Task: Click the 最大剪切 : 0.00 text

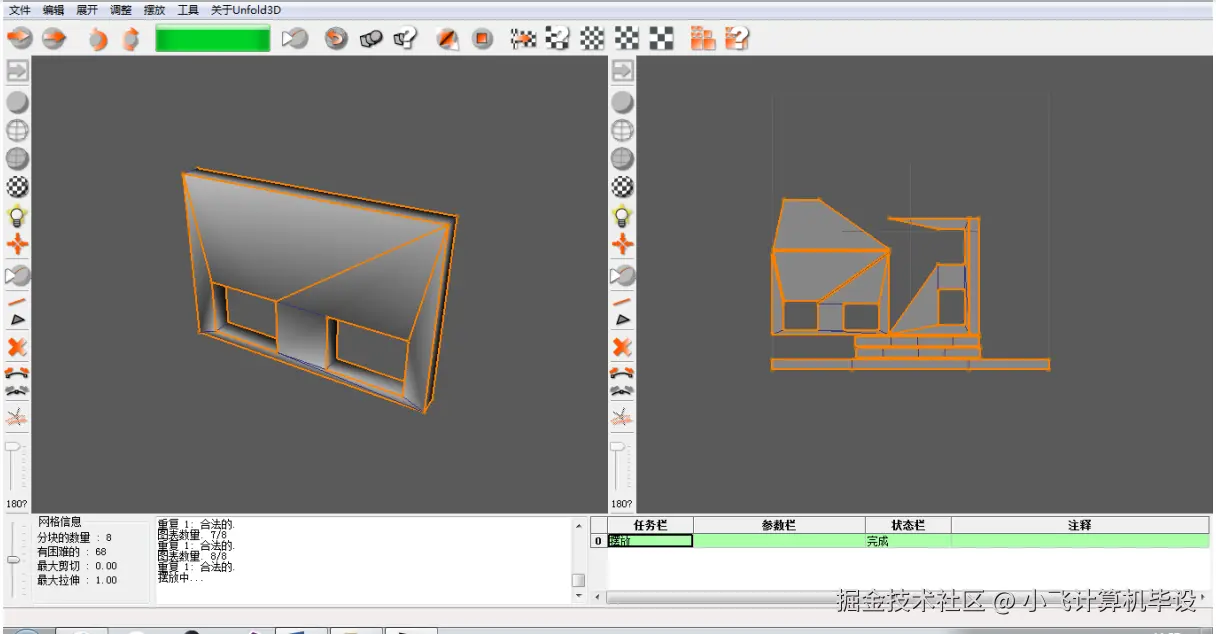Action: click(x=77, y=566)
